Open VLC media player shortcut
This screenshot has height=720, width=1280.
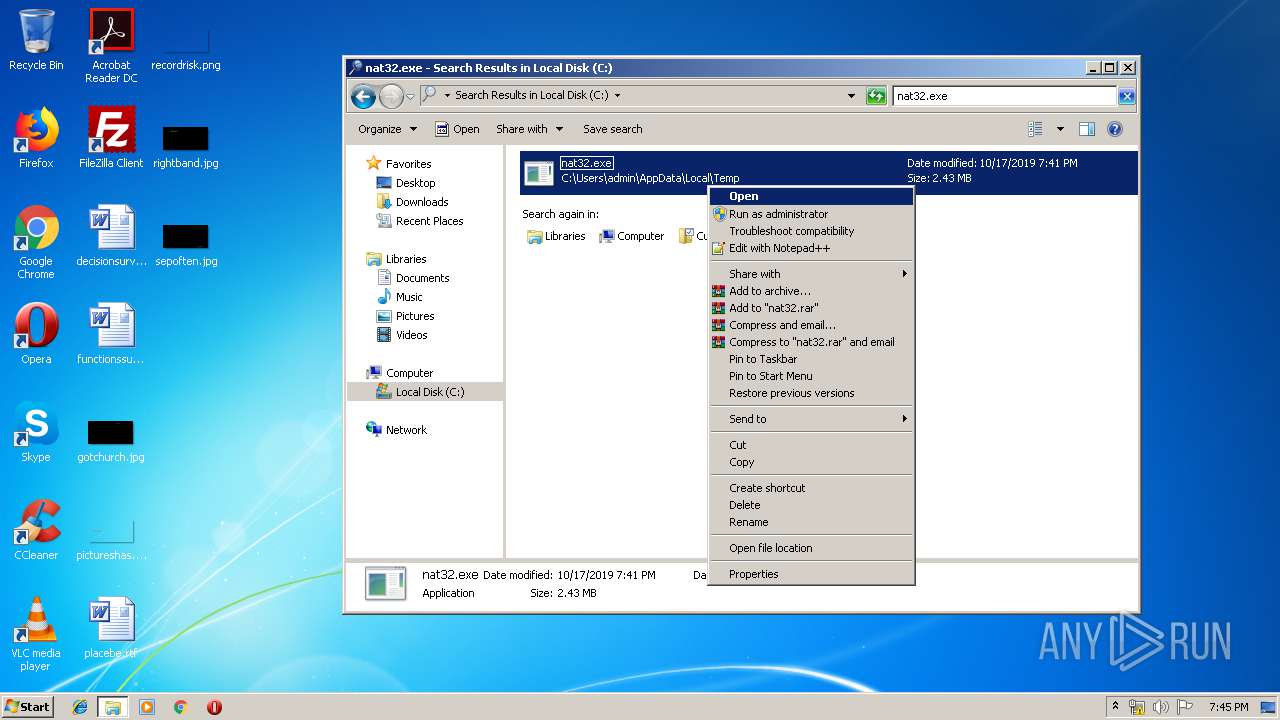coord(36,634)
